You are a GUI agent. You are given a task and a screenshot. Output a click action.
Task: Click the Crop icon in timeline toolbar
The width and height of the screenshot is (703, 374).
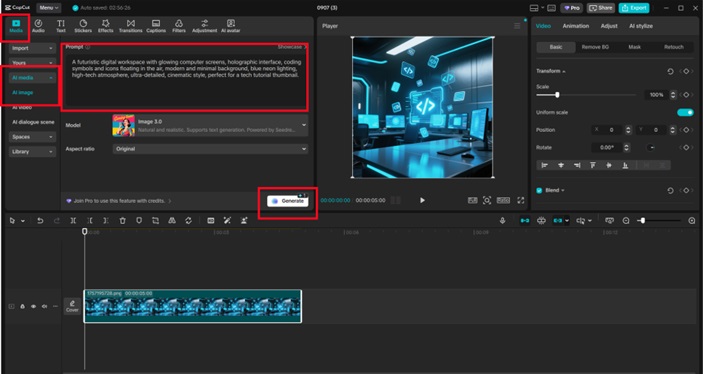click(x=155, y=221)
